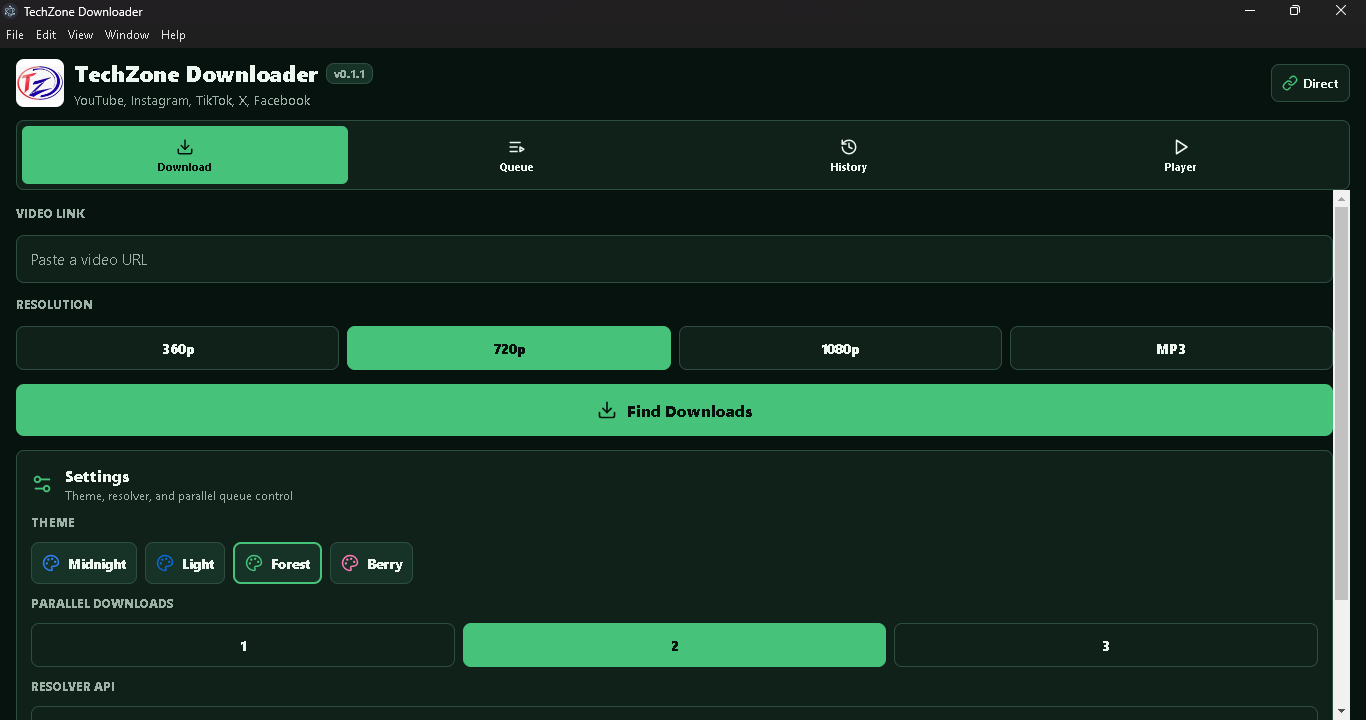1366x720 pixels.
Task: Click the scrollbar down arrow
Action: coord(1342,711)
